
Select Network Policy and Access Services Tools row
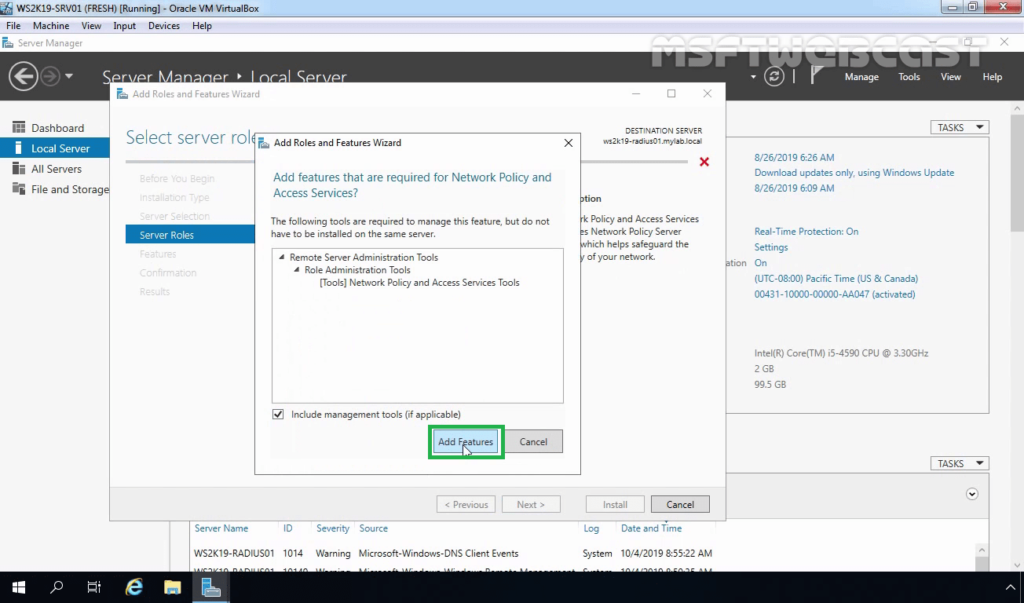tap(419, 283)
